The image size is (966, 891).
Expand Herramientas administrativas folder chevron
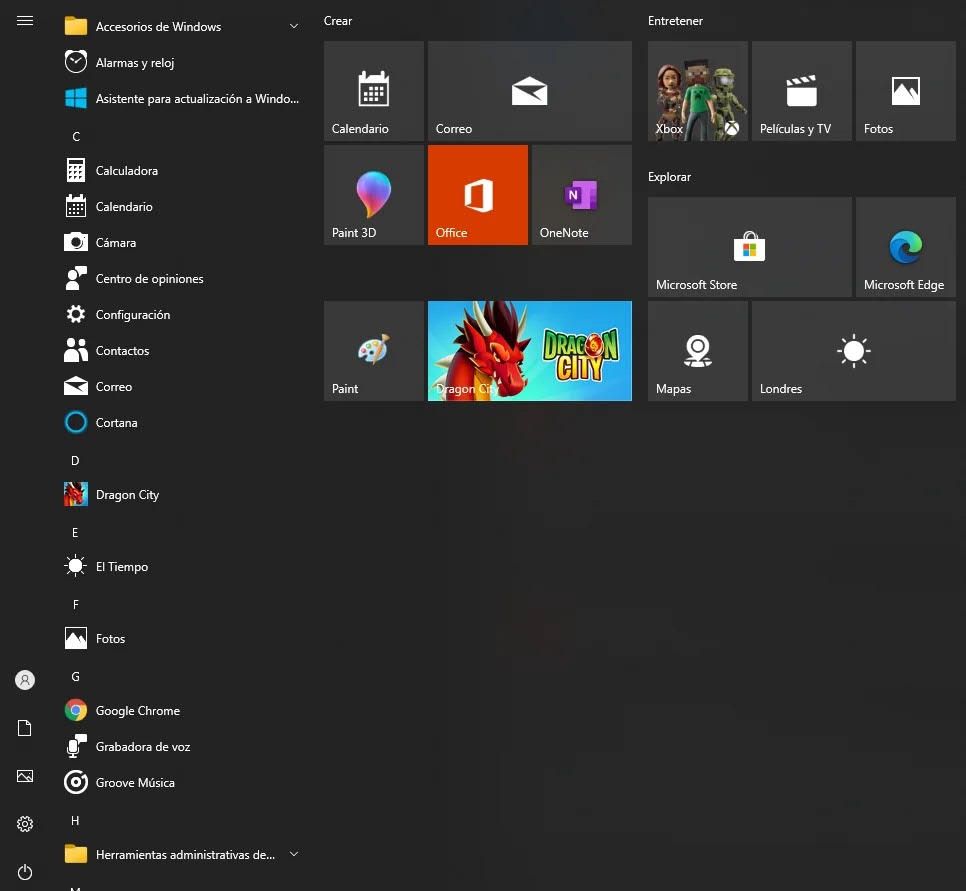coord(294,854)
